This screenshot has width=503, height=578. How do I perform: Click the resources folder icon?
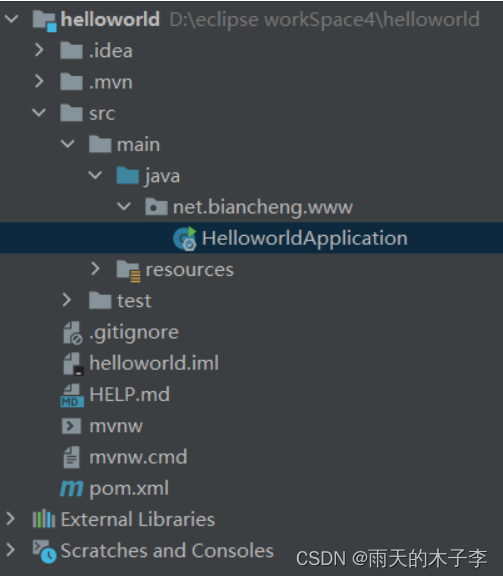(128, 270)
